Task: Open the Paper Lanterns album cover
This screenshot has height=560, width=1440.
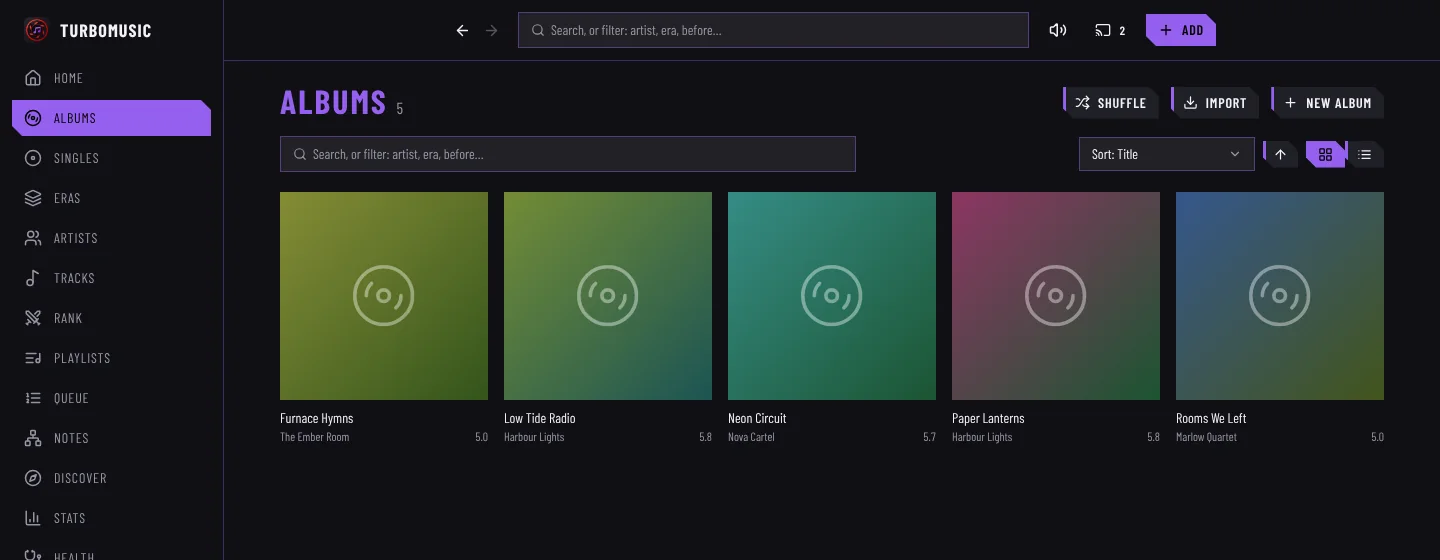Action: point(1056,296)
